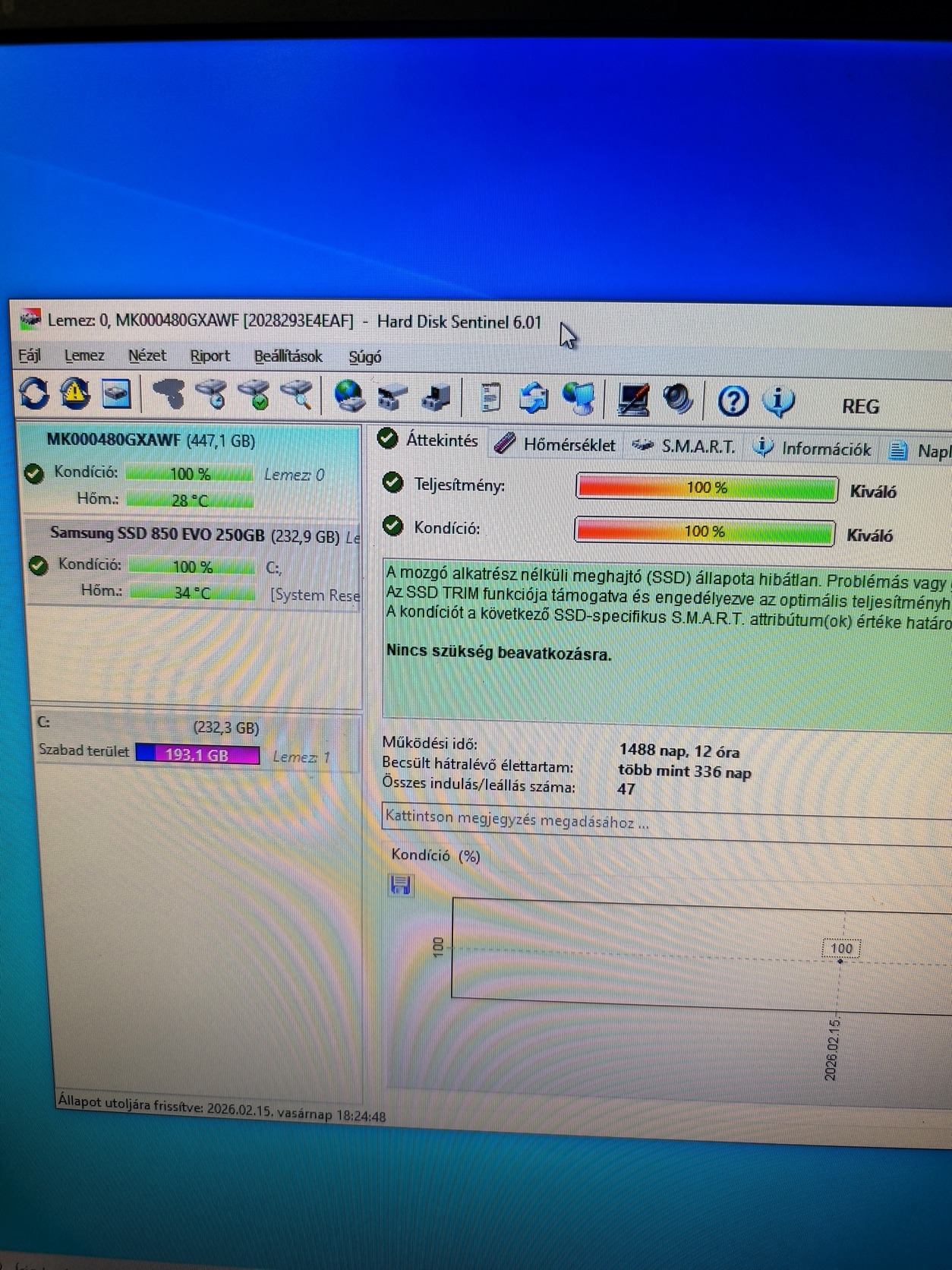Click the green check beside Samsung Kondíció
This screenshot has height=1270, width=952.
[x=37, y=565]
